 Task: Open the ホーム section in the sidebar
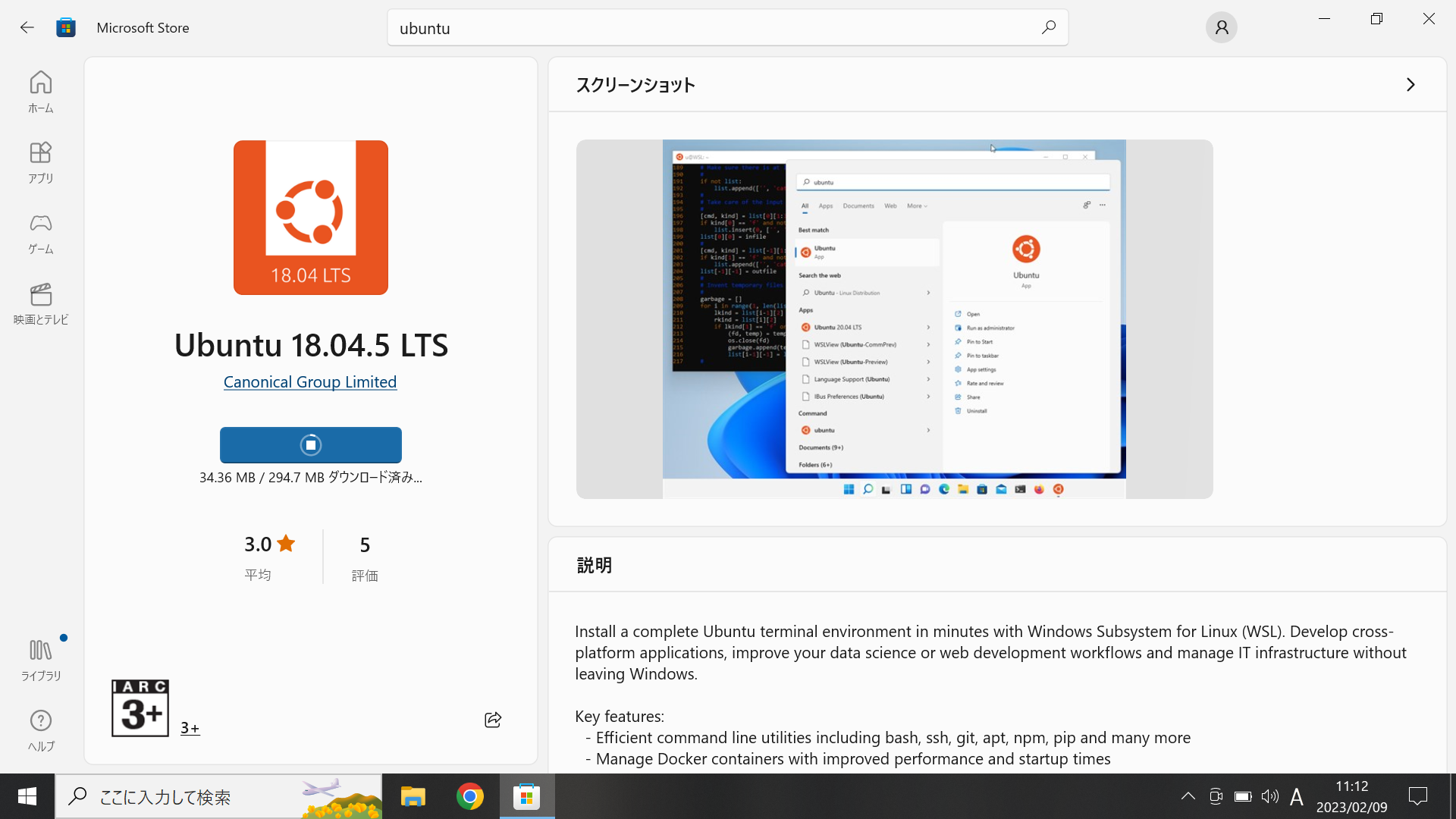(40, 91)
